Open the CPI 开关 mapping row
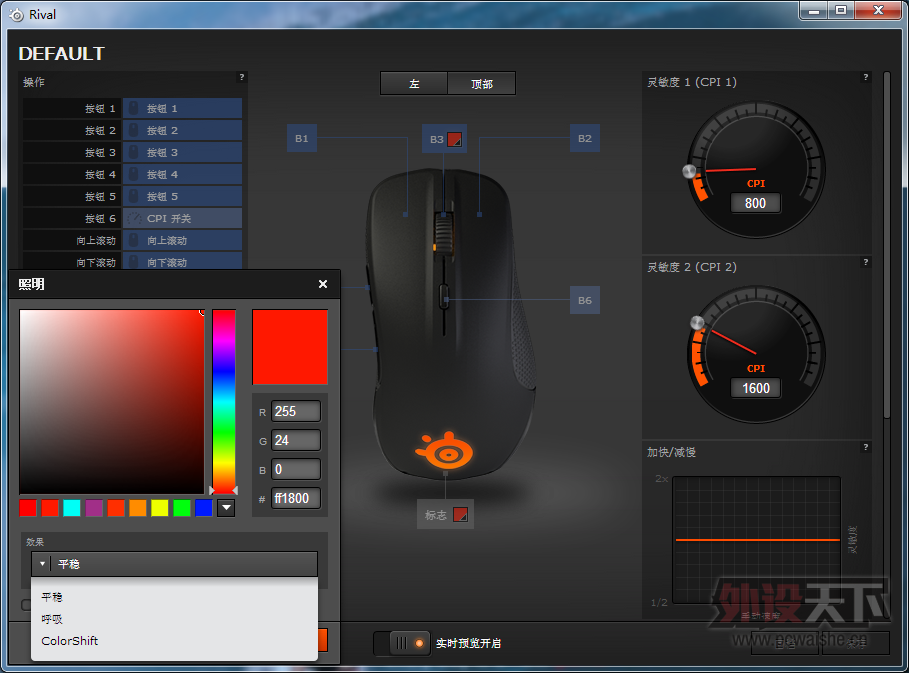The height and width of the screenshot is (673, 909). 183,219
